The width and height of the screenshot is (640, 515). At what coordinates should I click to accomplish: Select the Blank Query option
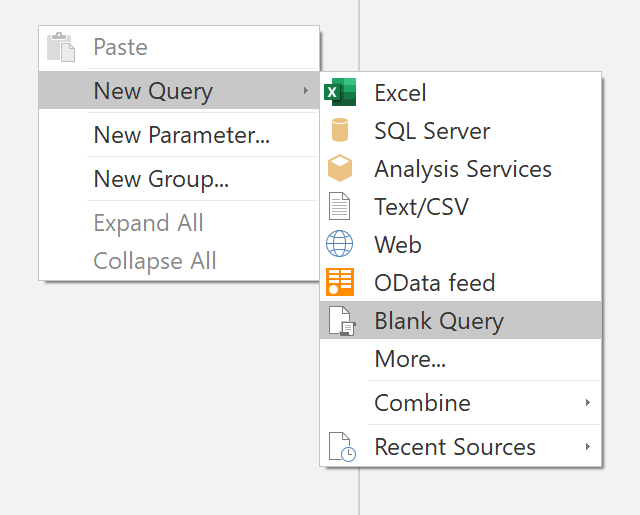(439, 321)
